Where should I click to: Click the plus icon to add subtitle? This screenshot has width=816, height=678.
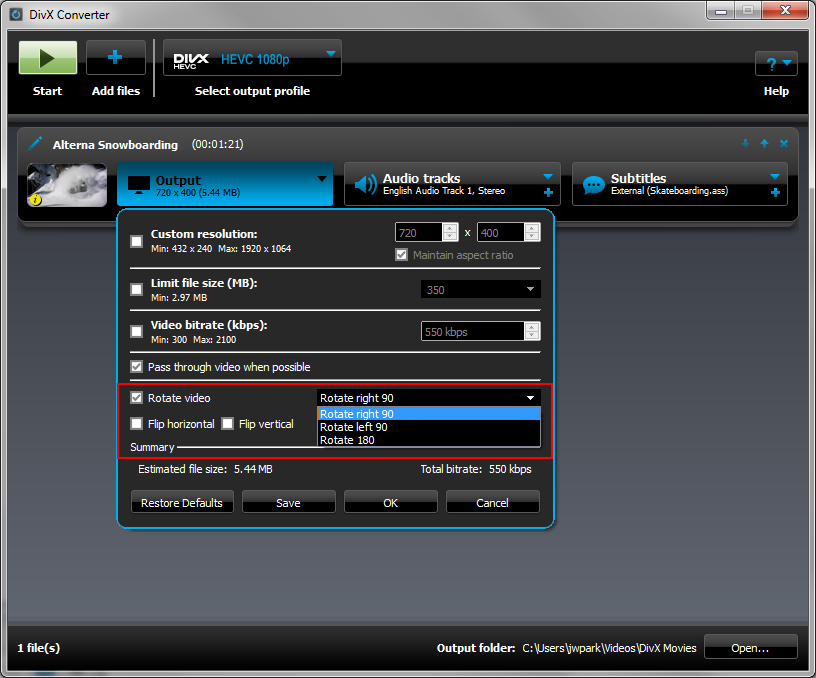click(775, 192)
